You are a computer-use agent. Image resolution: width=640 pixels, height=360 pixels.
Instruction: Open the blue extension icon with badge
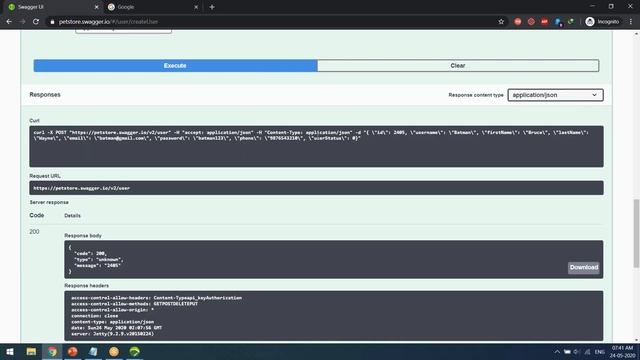click(558, 22)
